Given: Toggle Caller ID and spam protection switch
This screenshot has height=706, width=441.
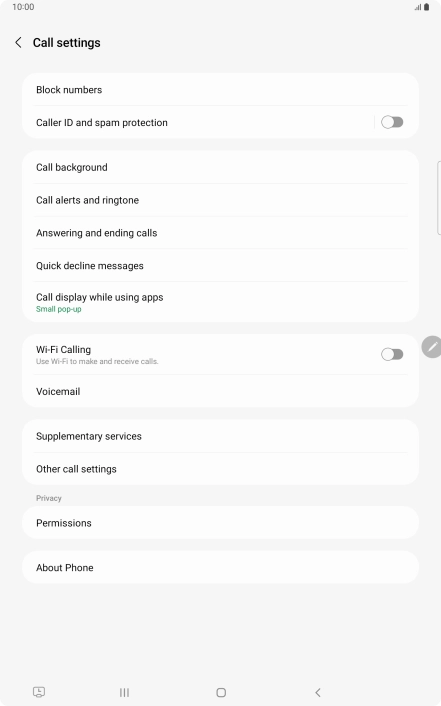Looking at the screenshot, I should [x=392, y=122].
